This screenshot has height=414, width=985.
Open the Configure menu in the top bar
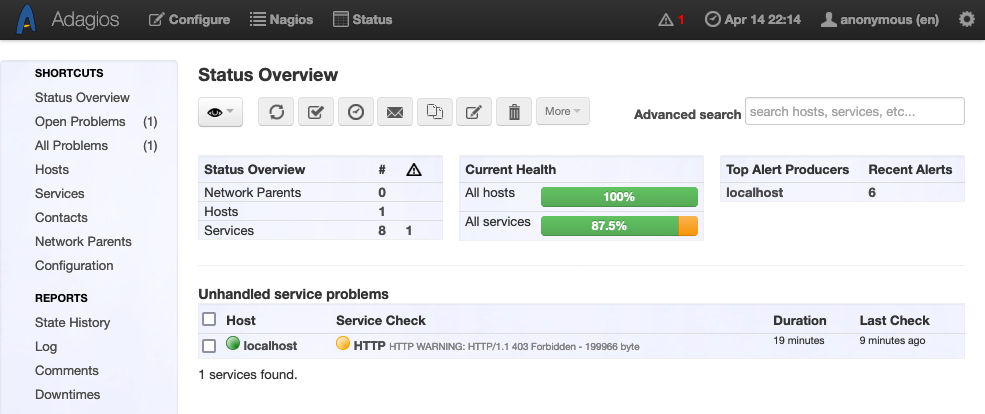point(189,20)
